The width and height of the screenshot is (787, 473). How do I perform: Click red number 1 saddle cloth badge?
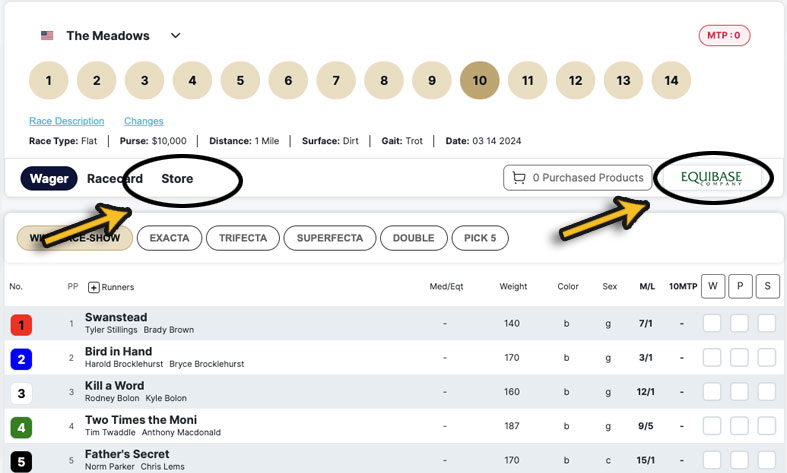pyautogui.click(x=21, y=325)
